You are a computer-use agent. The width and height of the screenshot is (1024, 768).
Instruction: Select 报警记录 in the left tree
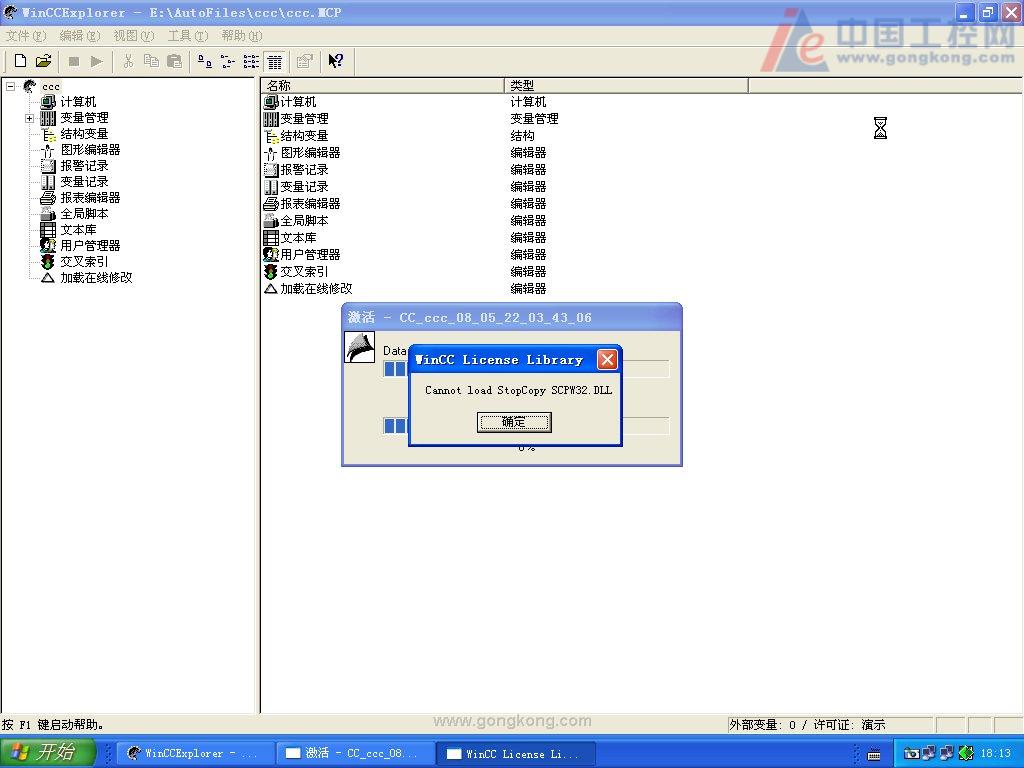tap(84, 166)
